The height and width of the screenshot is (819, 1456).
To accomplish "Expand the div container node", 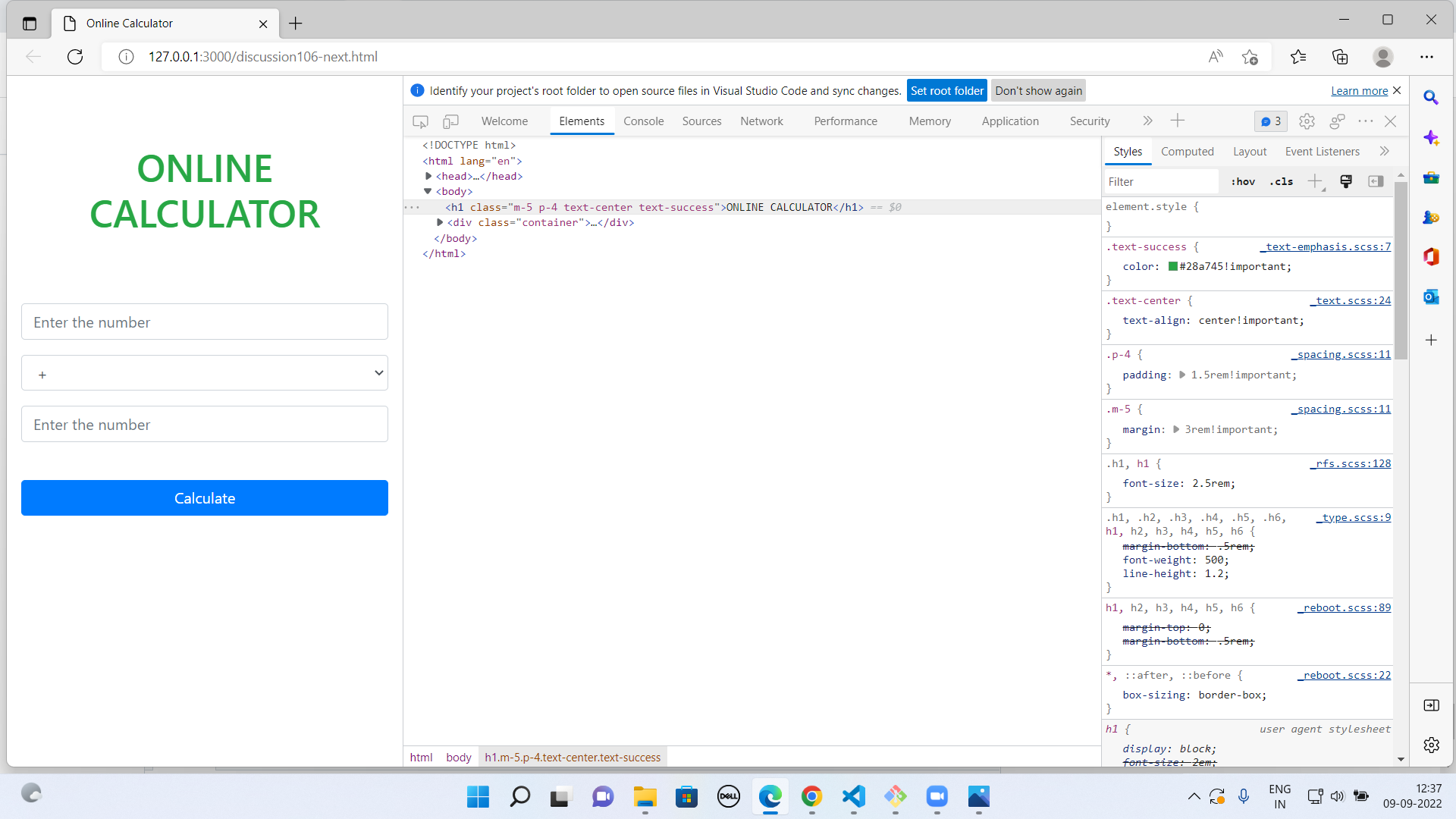I will pyautogui.click(x=440, y=222).
